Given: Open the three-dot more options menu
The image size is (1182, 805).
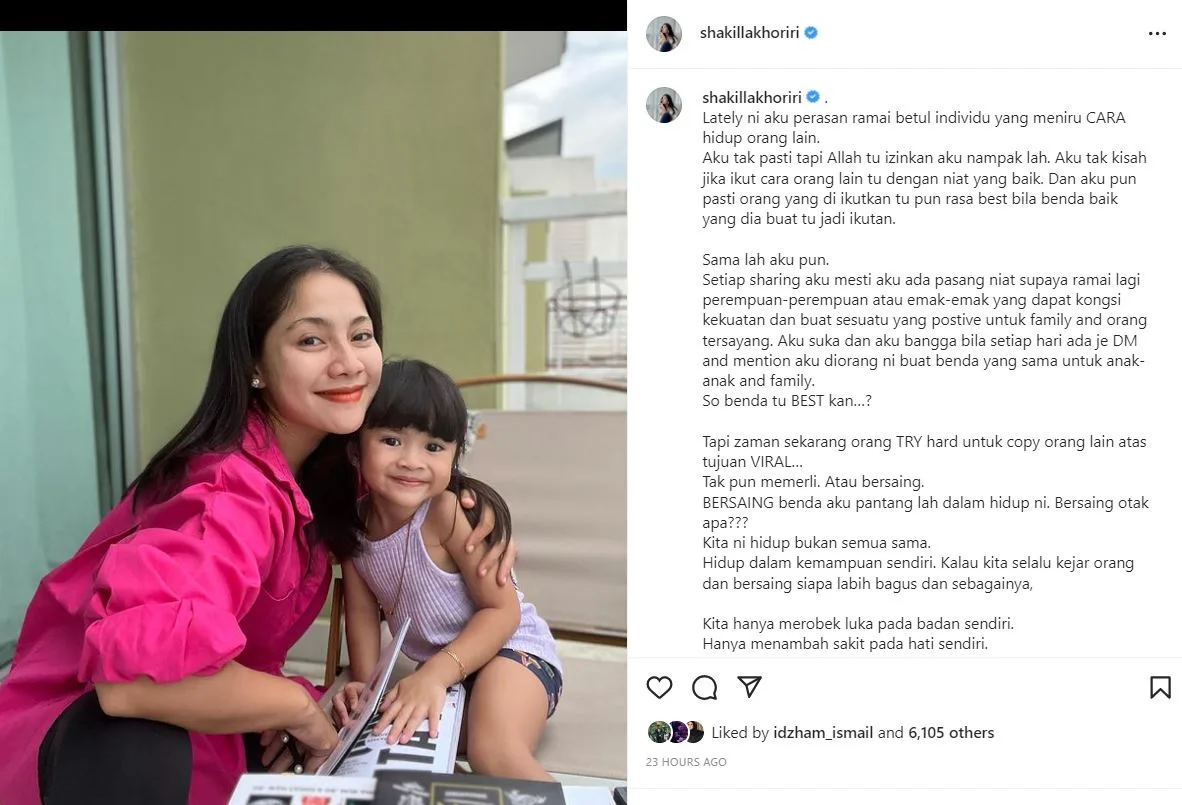Looking at the screenshot, I should [x=1157, y=34].
